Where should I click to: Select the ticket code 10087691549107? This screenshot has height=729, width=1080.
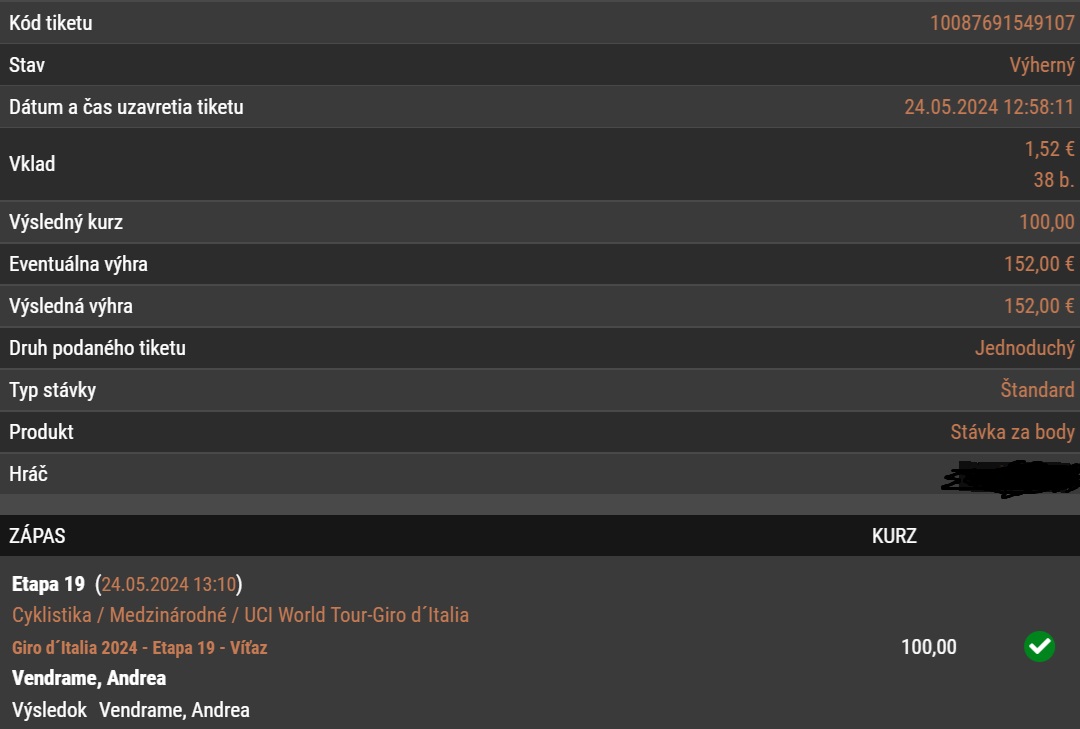point(1002,23)
